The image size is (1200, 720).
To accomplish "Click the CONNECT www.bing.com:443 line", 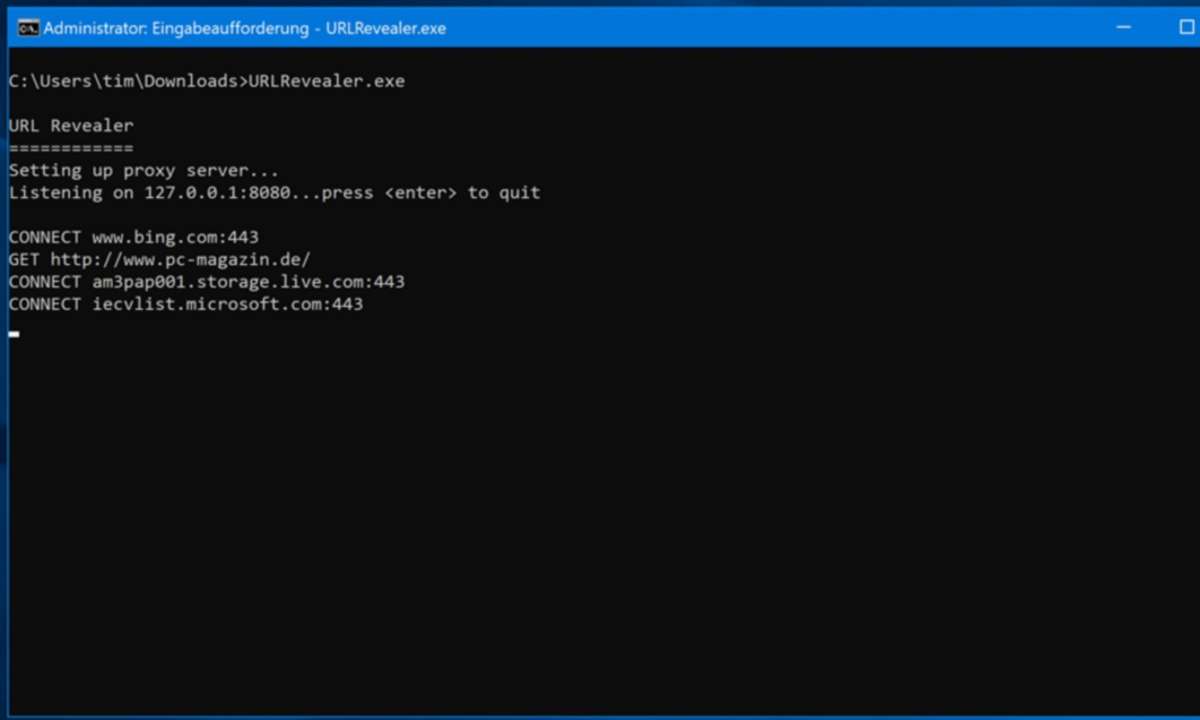I will [x=134, y=237].
